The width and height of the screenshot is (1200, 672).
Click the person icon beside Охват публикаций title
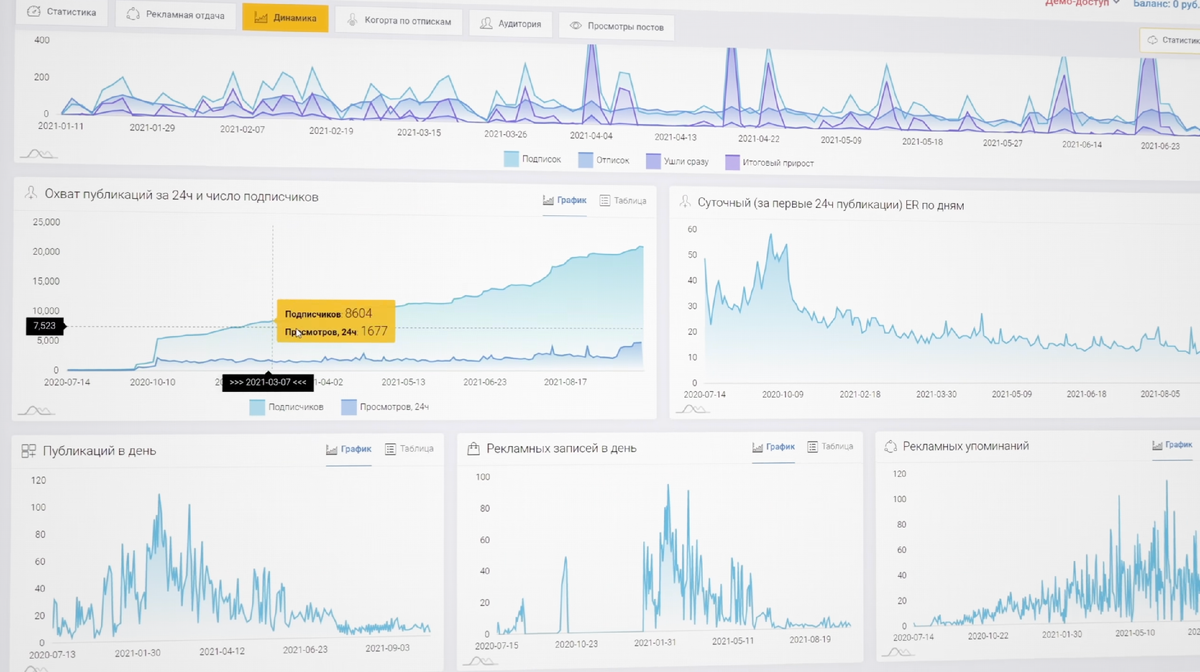pyautogui.click(x=31, y=193)
